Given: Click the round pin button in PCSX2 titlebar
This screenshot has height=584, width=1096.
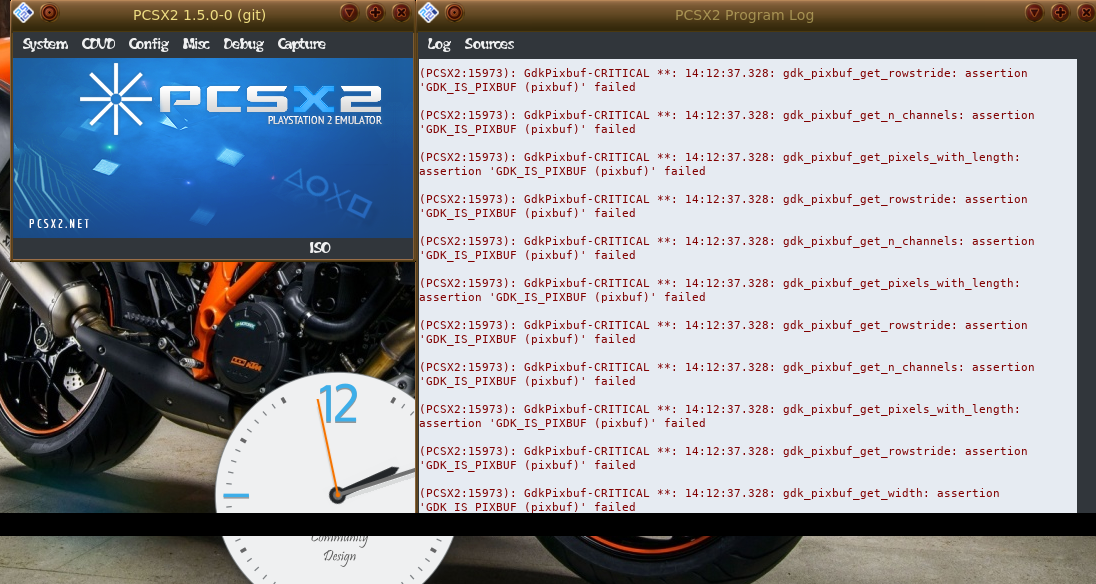Looking at the screenshot, I should 49,13.
